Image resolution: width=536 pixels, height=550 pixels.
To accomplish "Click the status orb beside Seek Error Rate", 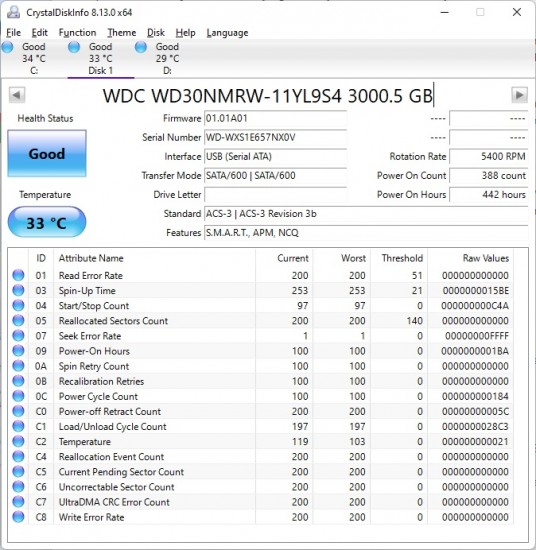I will (x=18, y=336).
